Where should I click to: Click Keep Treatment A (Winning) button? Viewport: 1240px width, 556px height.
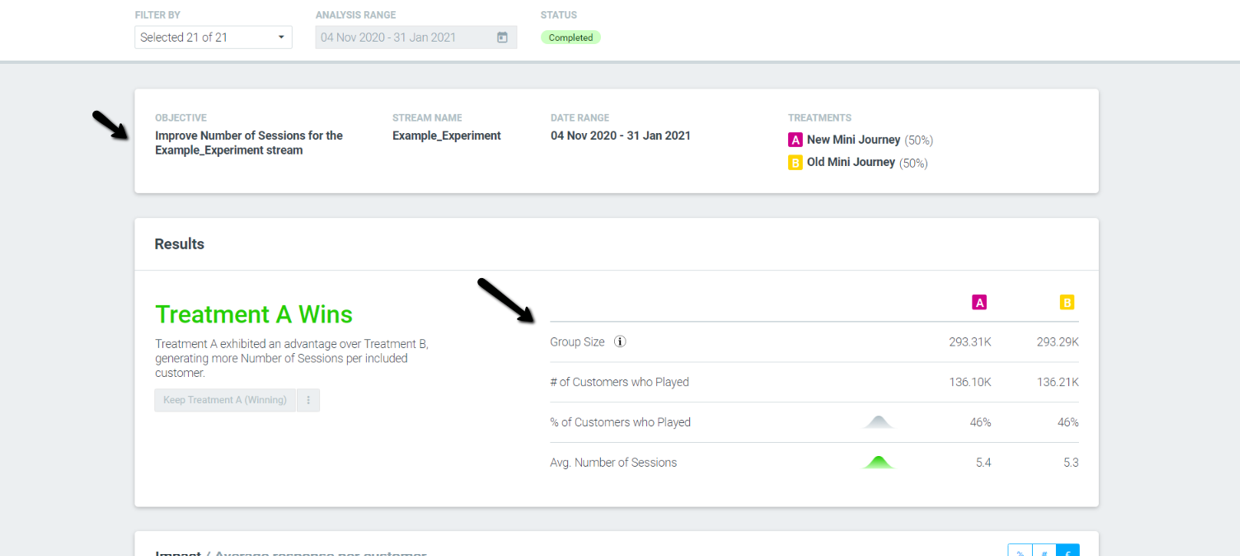[225, 400]
